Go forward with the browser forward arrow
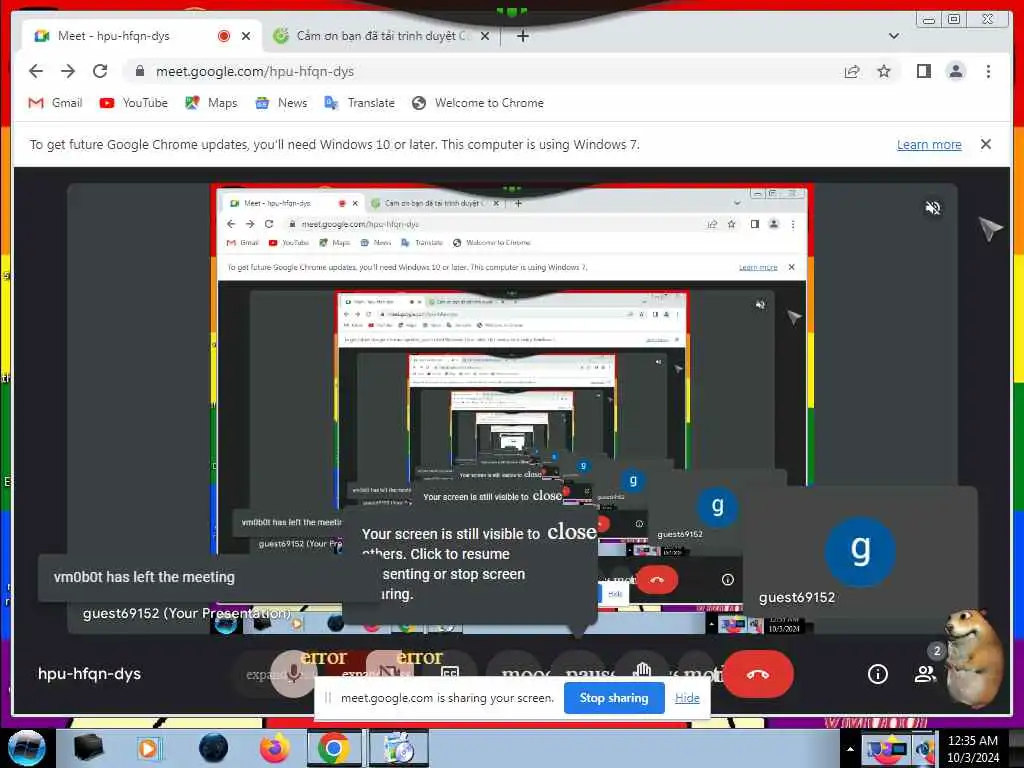The width and height of the screenshot is (1024, 768). click(x=68, y=71)
